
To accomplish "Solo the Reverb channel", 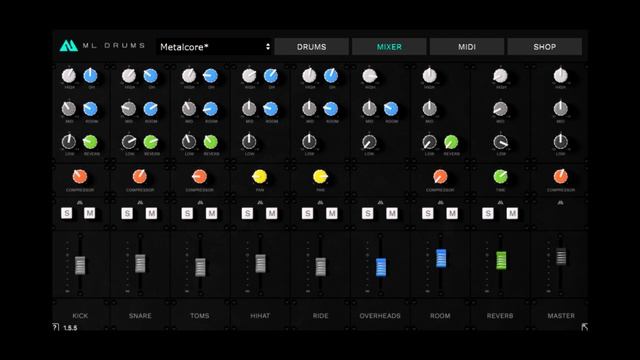I will [x=488, y=213].
